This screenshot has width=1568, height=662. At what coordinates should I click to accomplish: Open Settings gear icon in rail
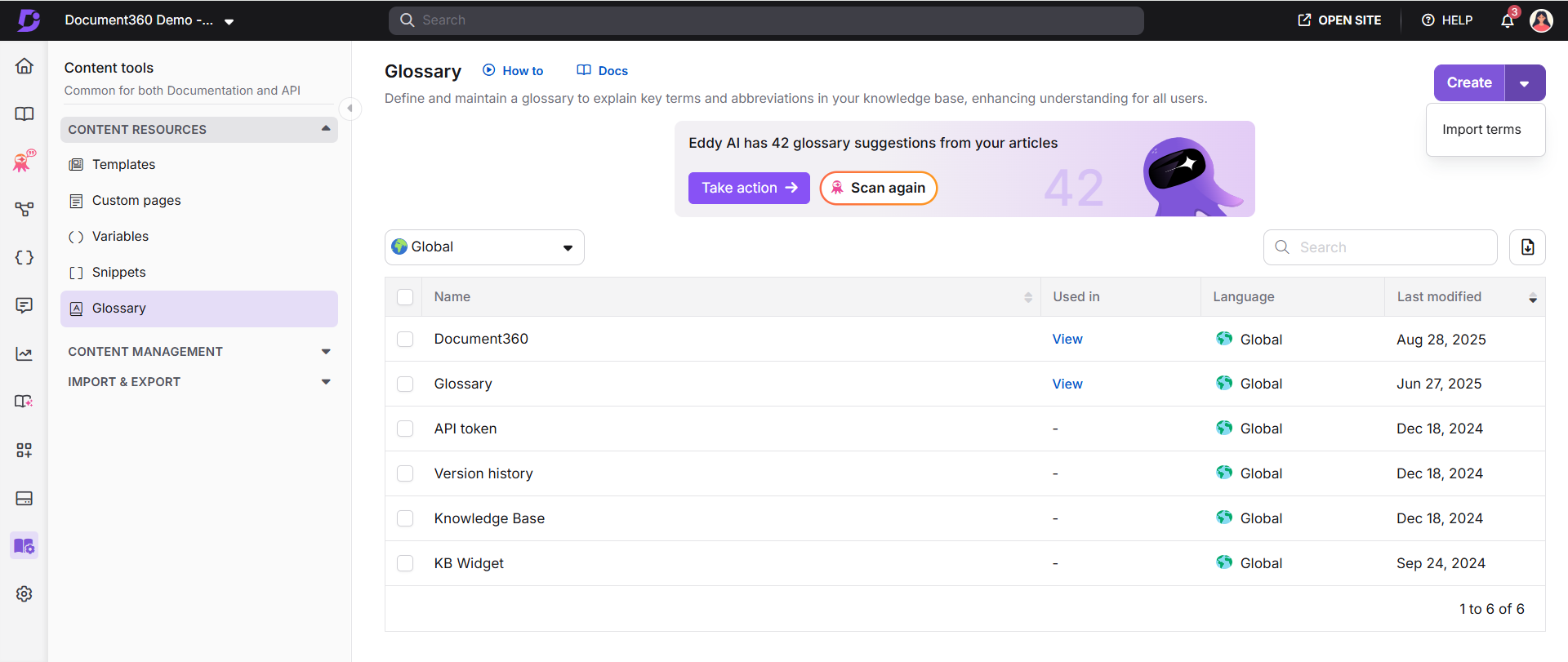pyautogui.click(x=24, y=593)
